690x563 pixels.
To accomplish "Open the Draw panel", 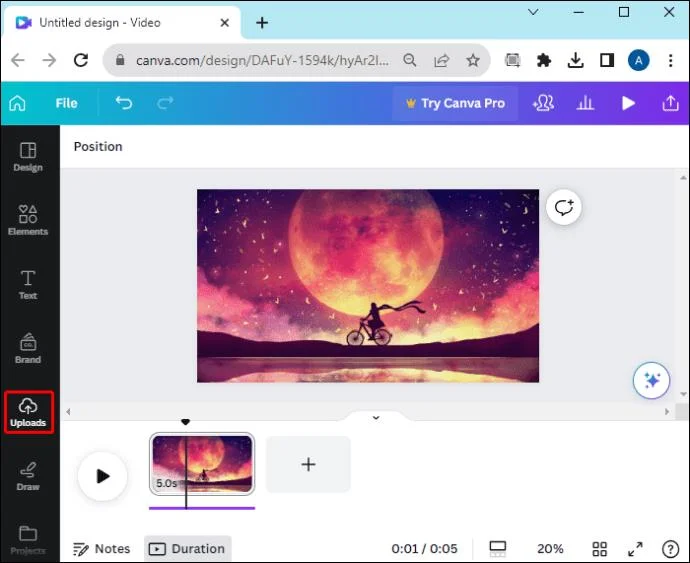I will click(28, 476).
